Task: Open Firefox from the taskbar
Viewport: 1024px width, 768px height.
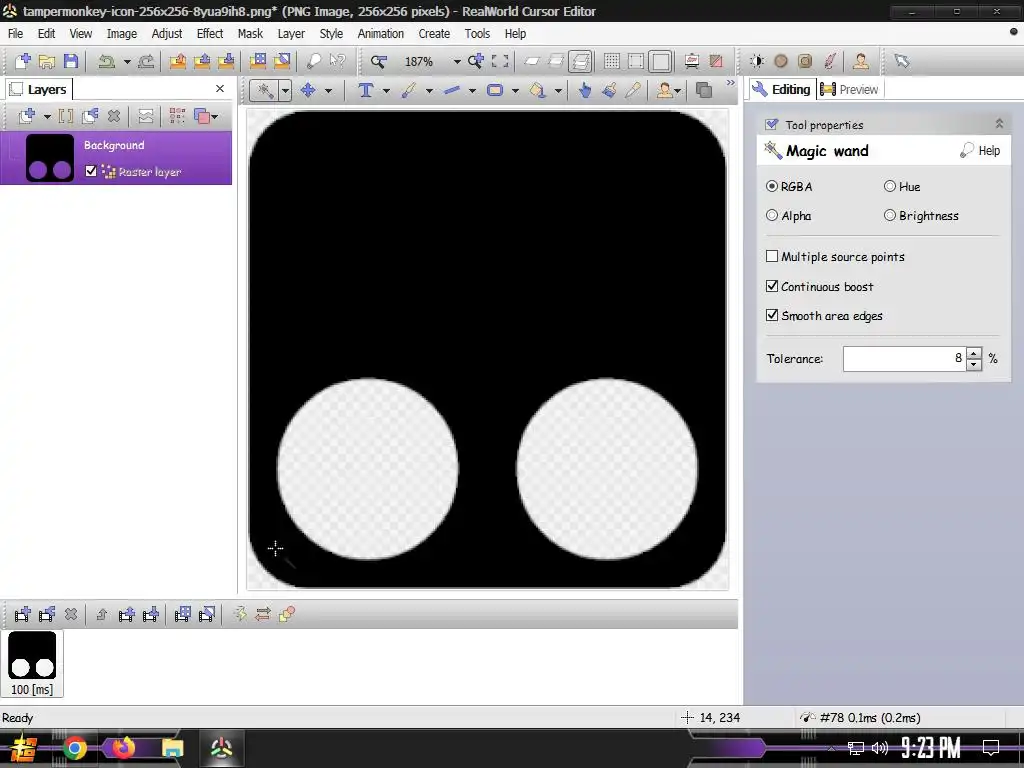Action: click(x=123, y=747)
